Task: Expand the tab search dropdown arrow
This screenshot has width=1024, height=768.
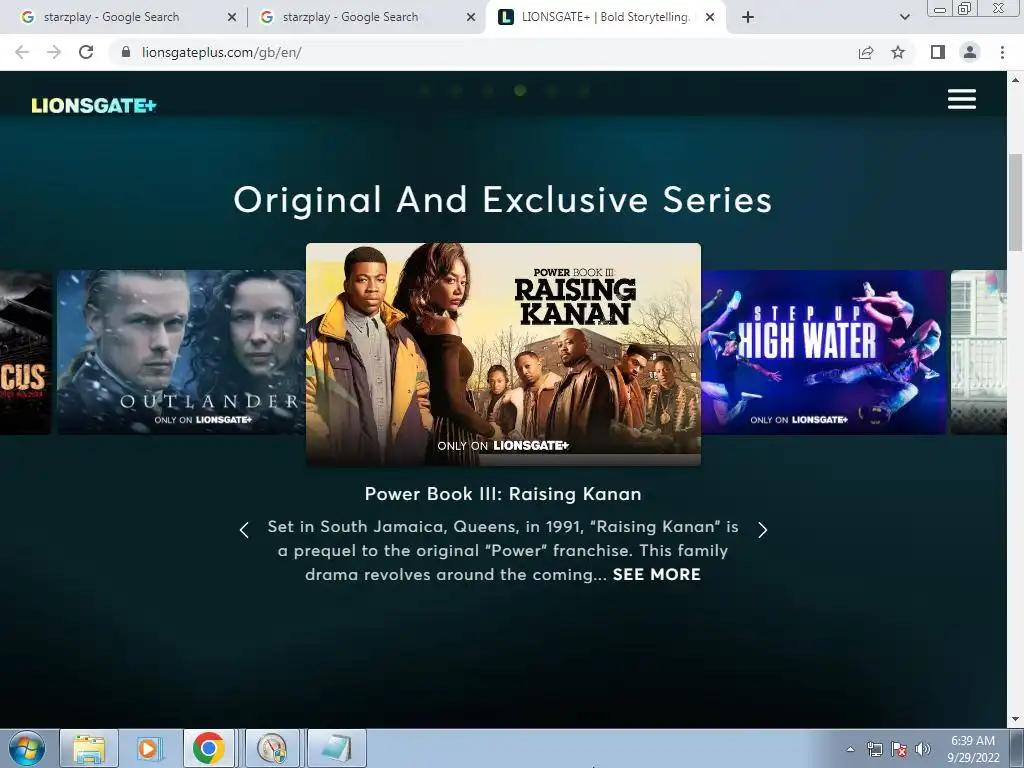Action: 904,17
